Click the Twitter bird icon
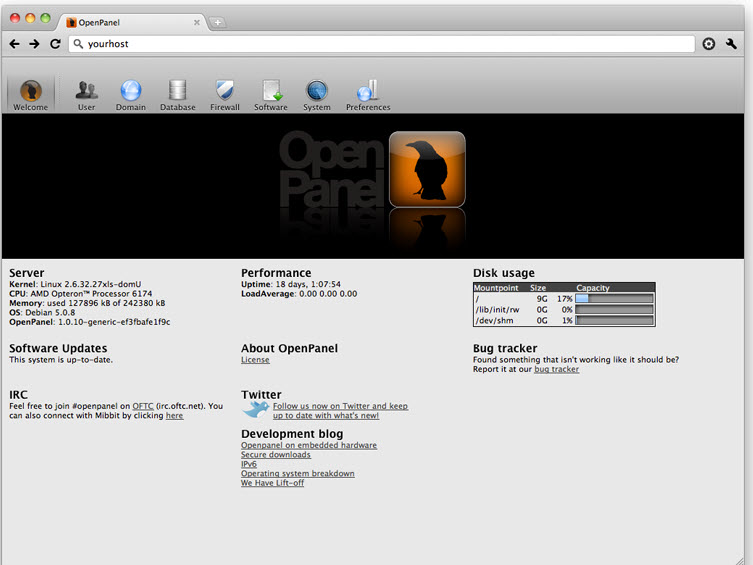Image resolution: width=753 pixels, height=565 pixels. tap(255, 409)
